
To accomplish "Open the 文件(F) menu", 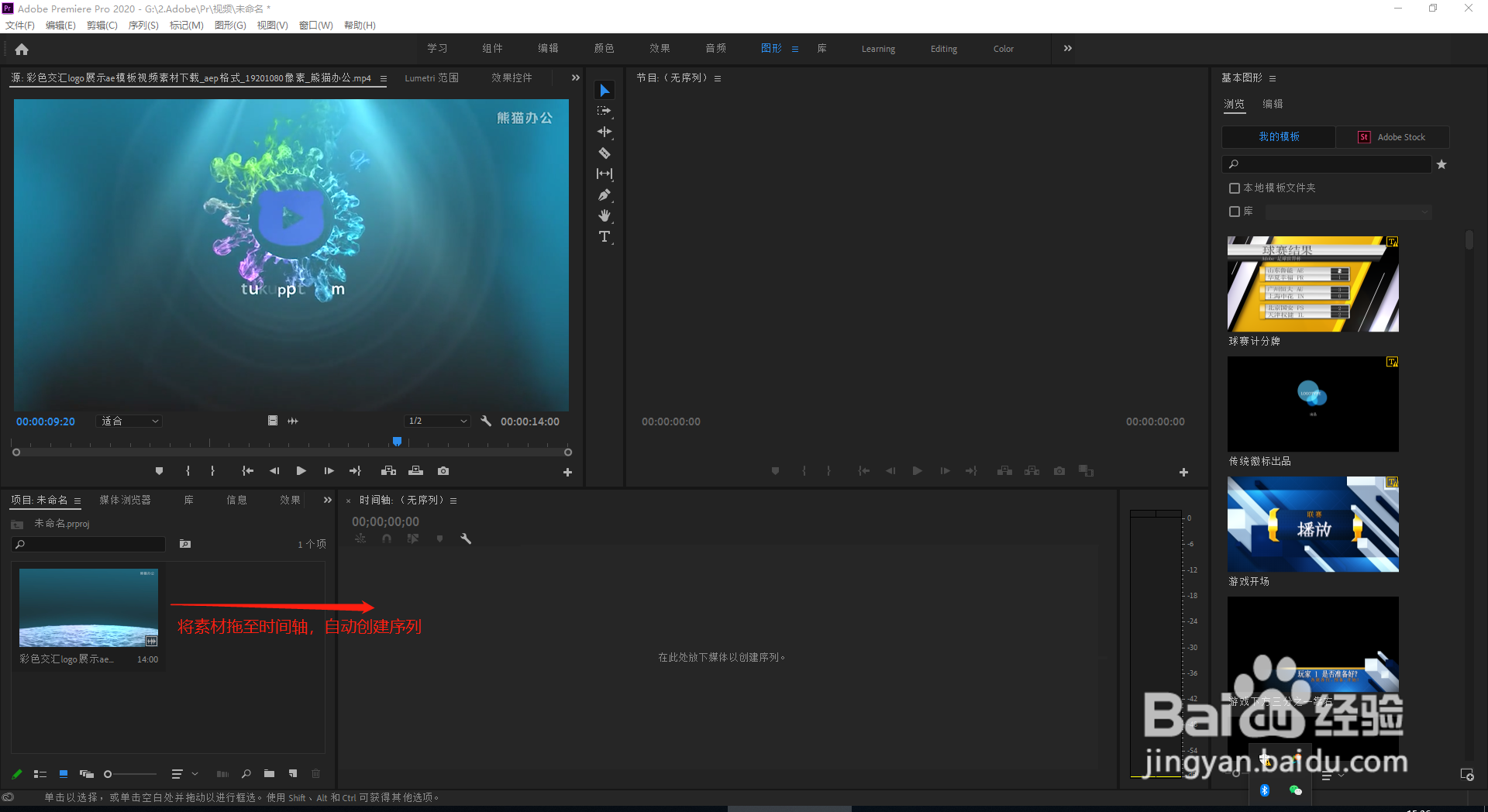I will [x=20, y=26].
